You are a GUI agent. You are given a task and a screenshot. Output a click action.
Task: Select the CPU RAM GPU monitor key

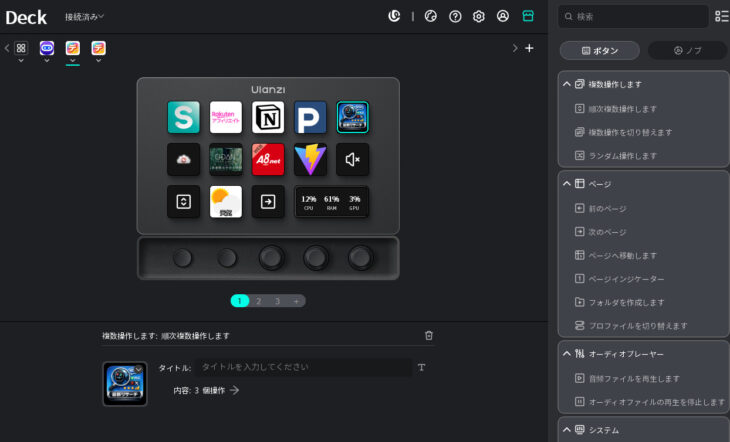(x=331, y=202)
